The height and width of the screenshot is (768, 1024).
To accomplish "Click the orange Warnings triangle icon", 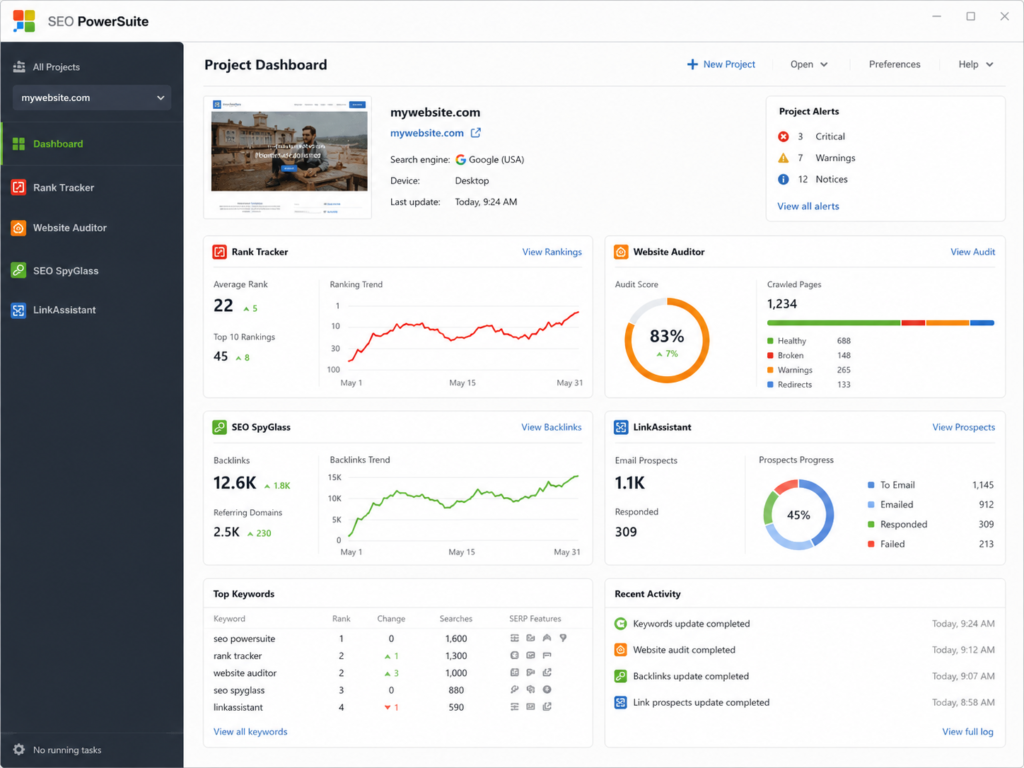I will (x=783, y=158).
